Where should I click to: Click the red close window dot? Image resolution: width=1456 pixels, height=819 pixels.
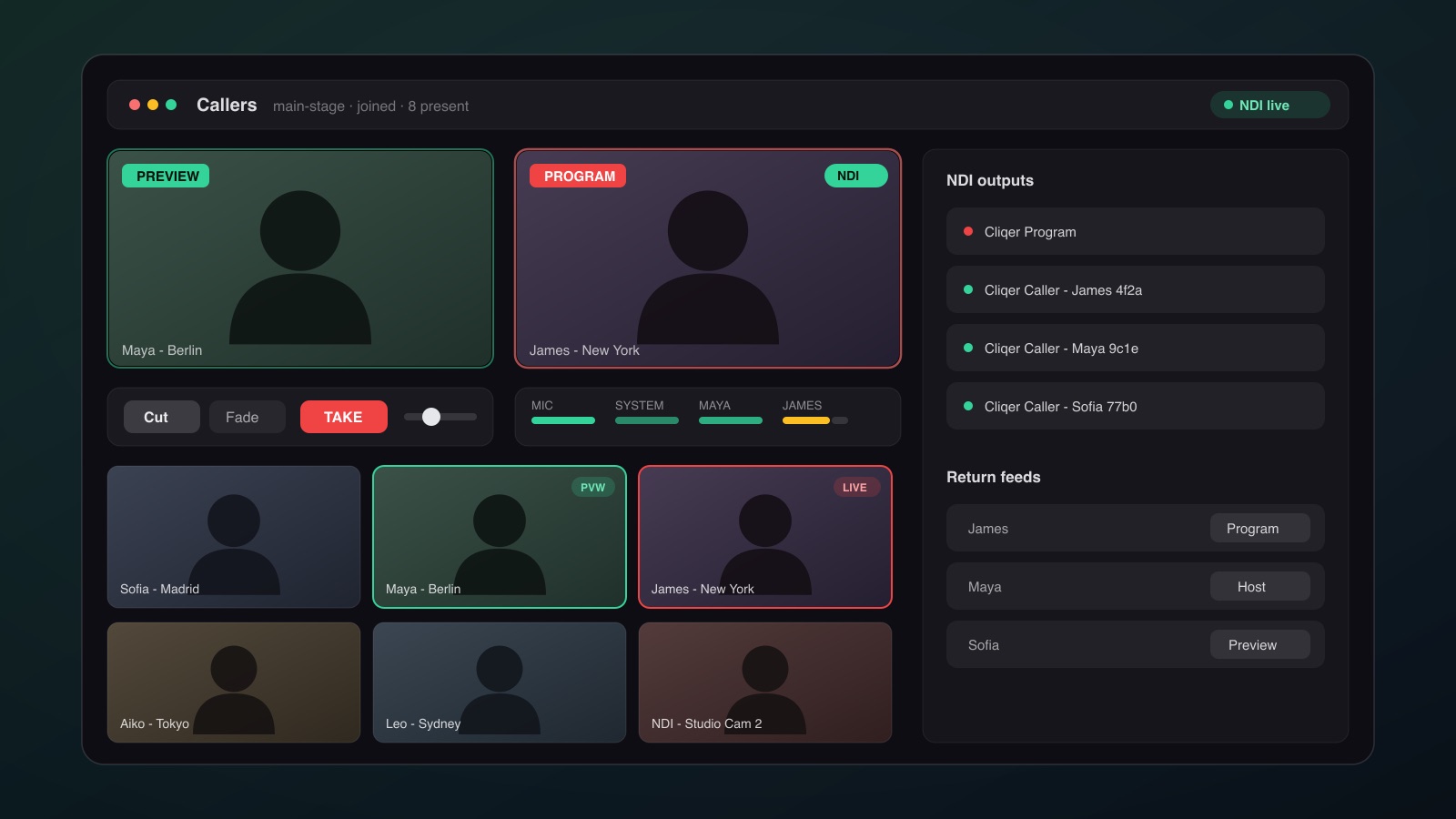pyautogui.click(x=135, y=105)
